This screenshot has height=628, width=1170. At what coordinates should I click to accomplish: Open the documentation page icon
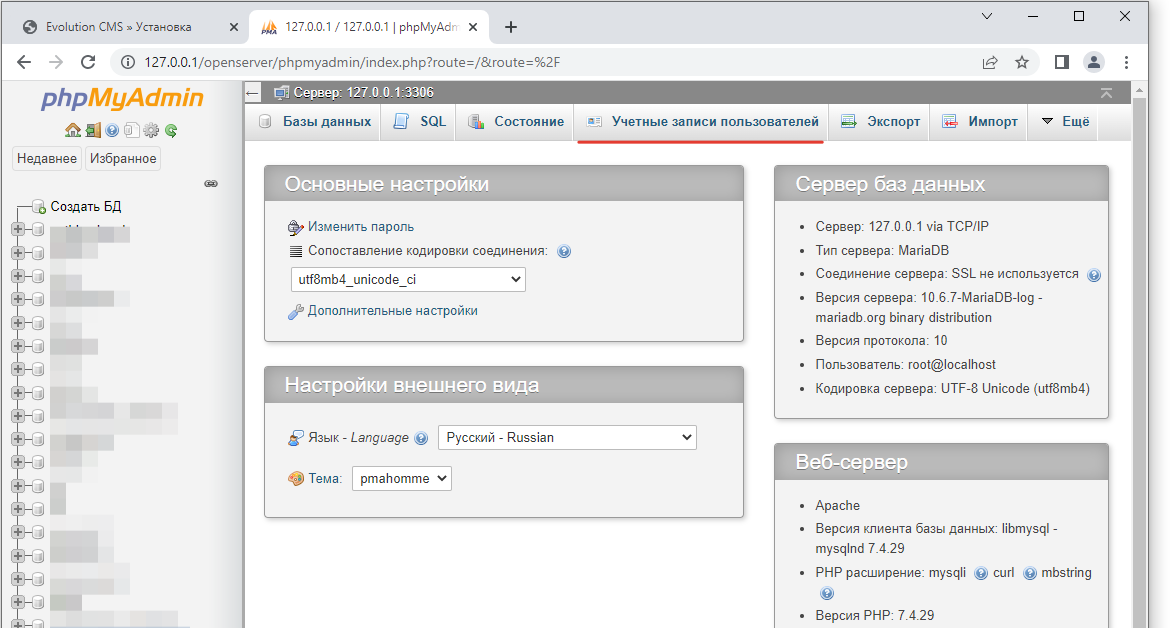131,130
